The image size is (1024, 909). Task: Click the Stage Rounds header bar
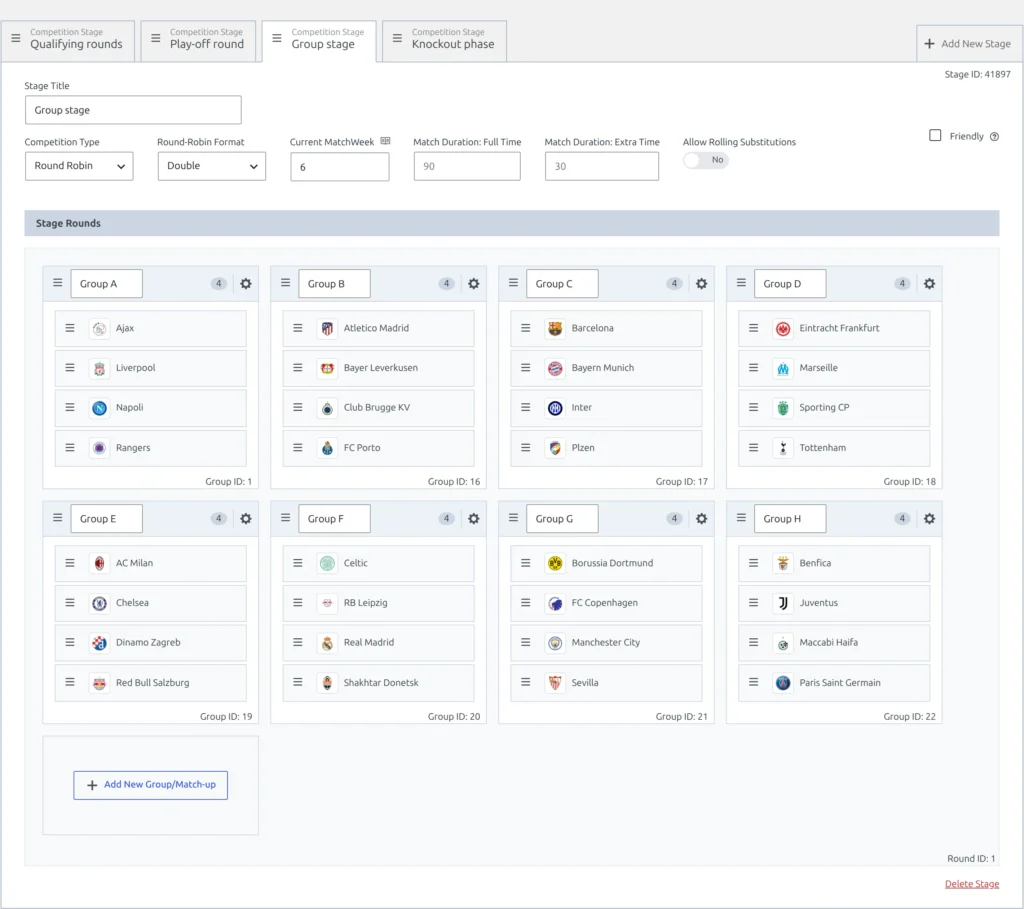[x=512, y=223]
